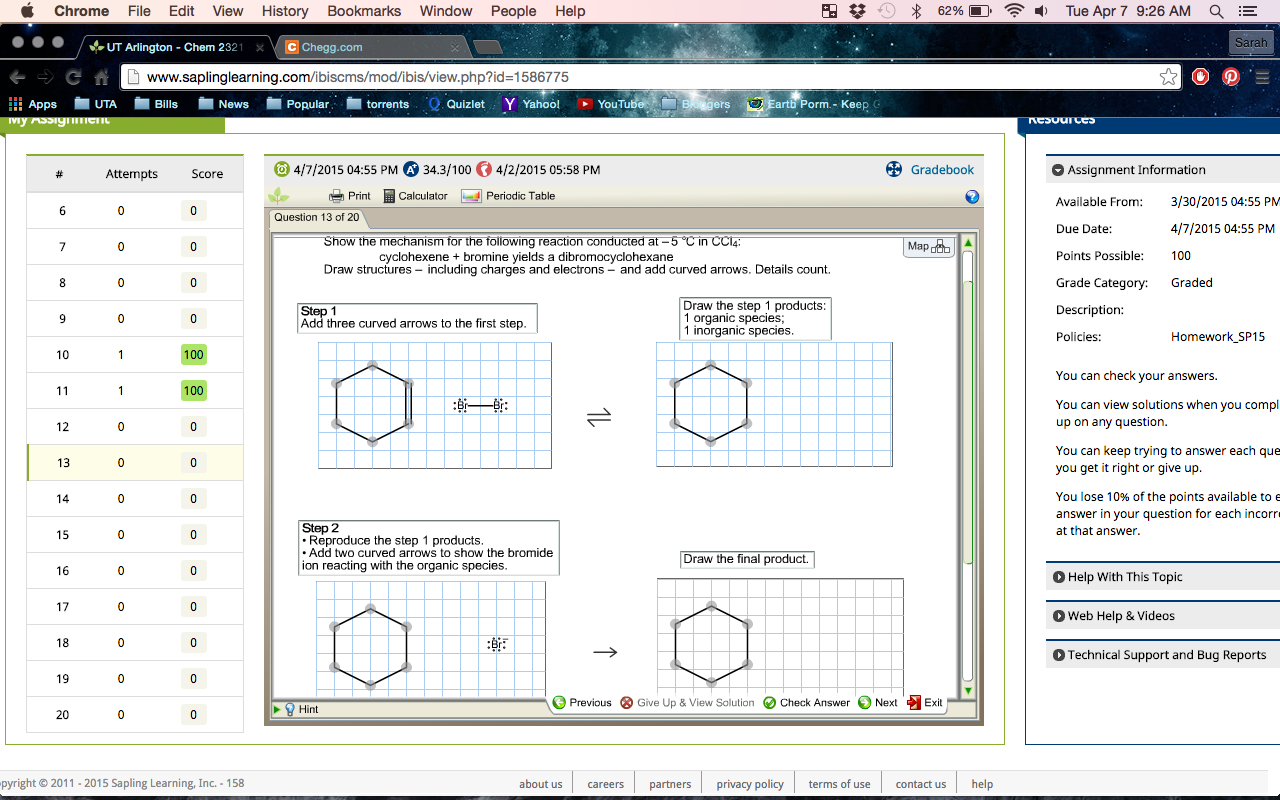1280x800 pixels.
Task: Open the Yahoo! bookmark
Action: [x=531, y=104]
